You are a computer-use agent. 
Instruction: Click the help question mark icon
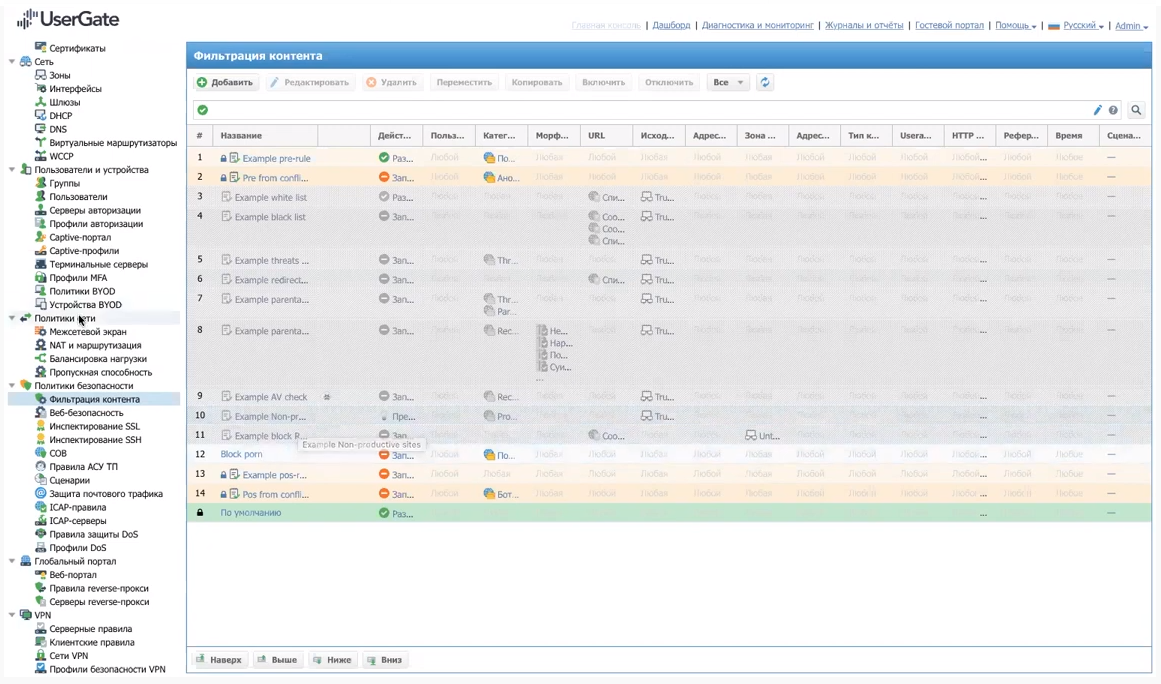coord(1113,111)
